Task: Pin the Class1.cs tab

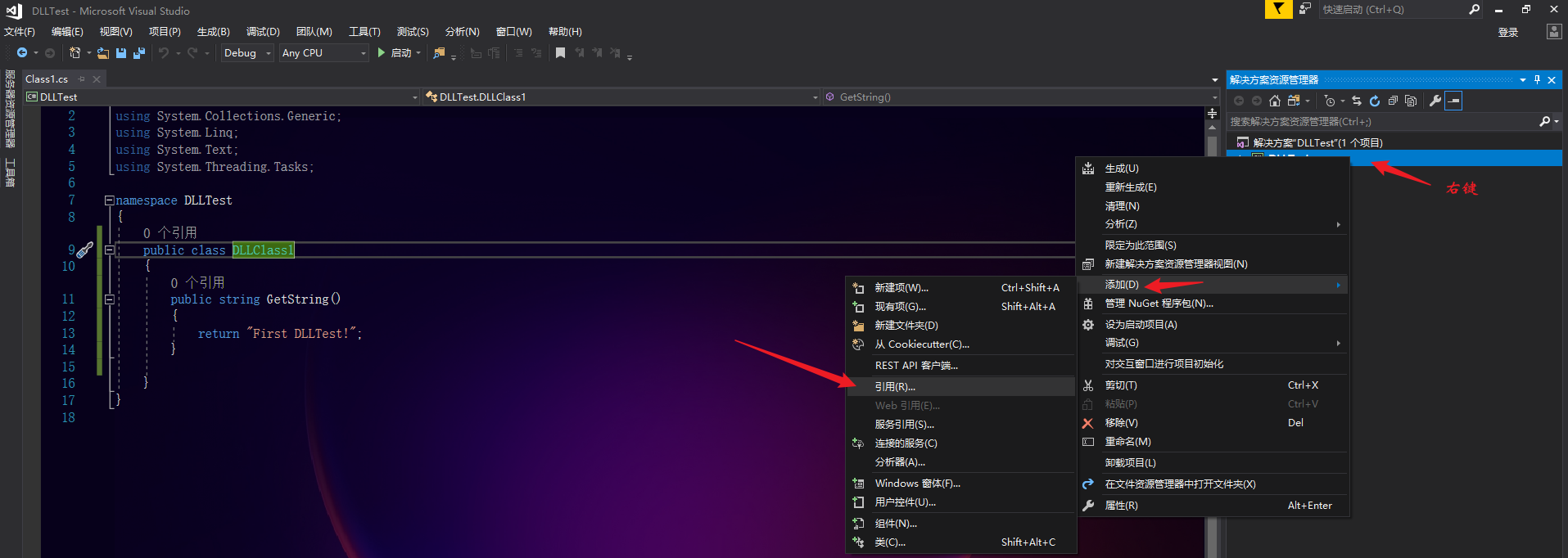Action: 81,79
